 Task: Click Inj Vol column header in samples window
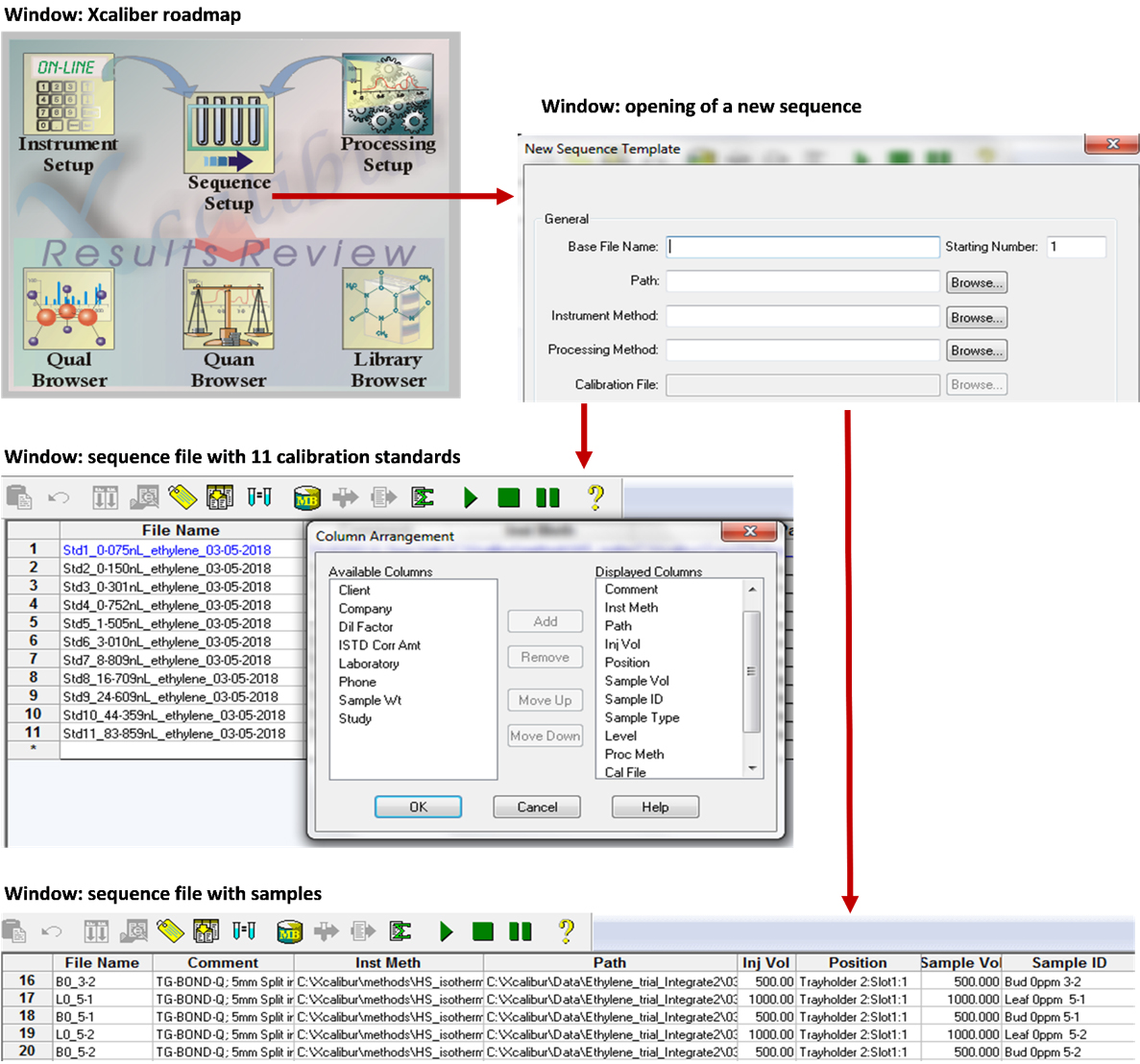(x=765, y=963)
